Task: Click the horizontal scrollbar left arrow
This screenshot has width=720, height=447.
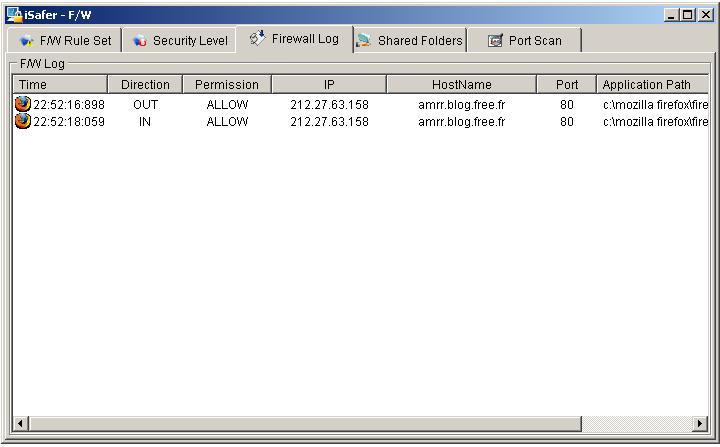Action: [x=20, y=424]
